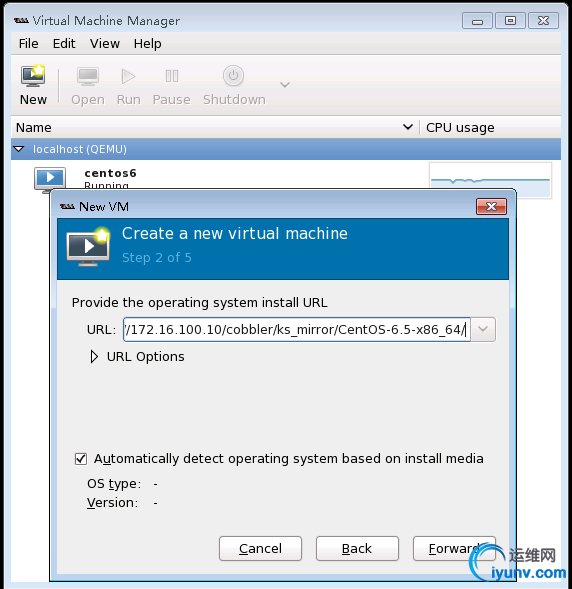Click the Forward button in New VM

pos(454,548)
